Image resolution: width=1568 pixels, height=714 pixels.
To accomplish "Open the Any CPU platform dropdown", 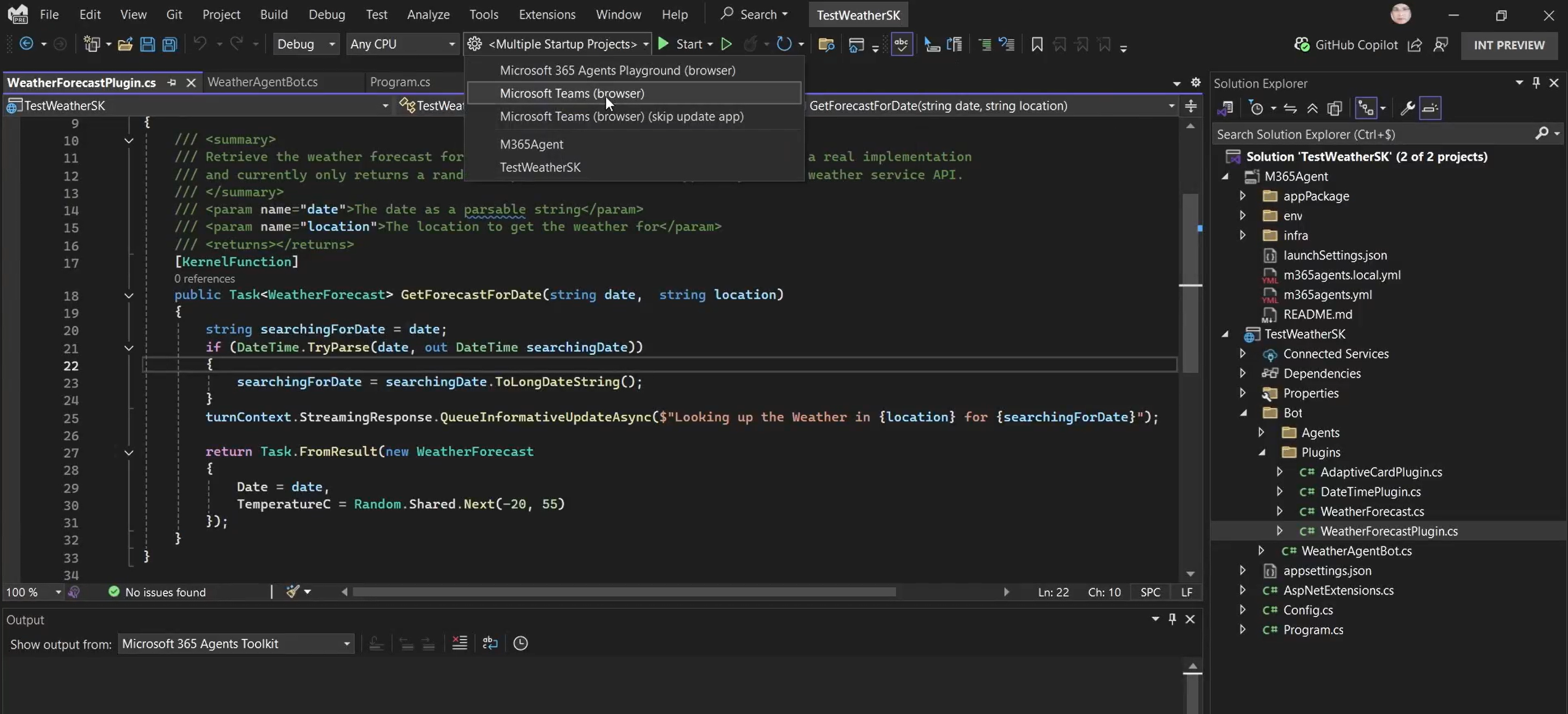I will click(x=402, y=44).
